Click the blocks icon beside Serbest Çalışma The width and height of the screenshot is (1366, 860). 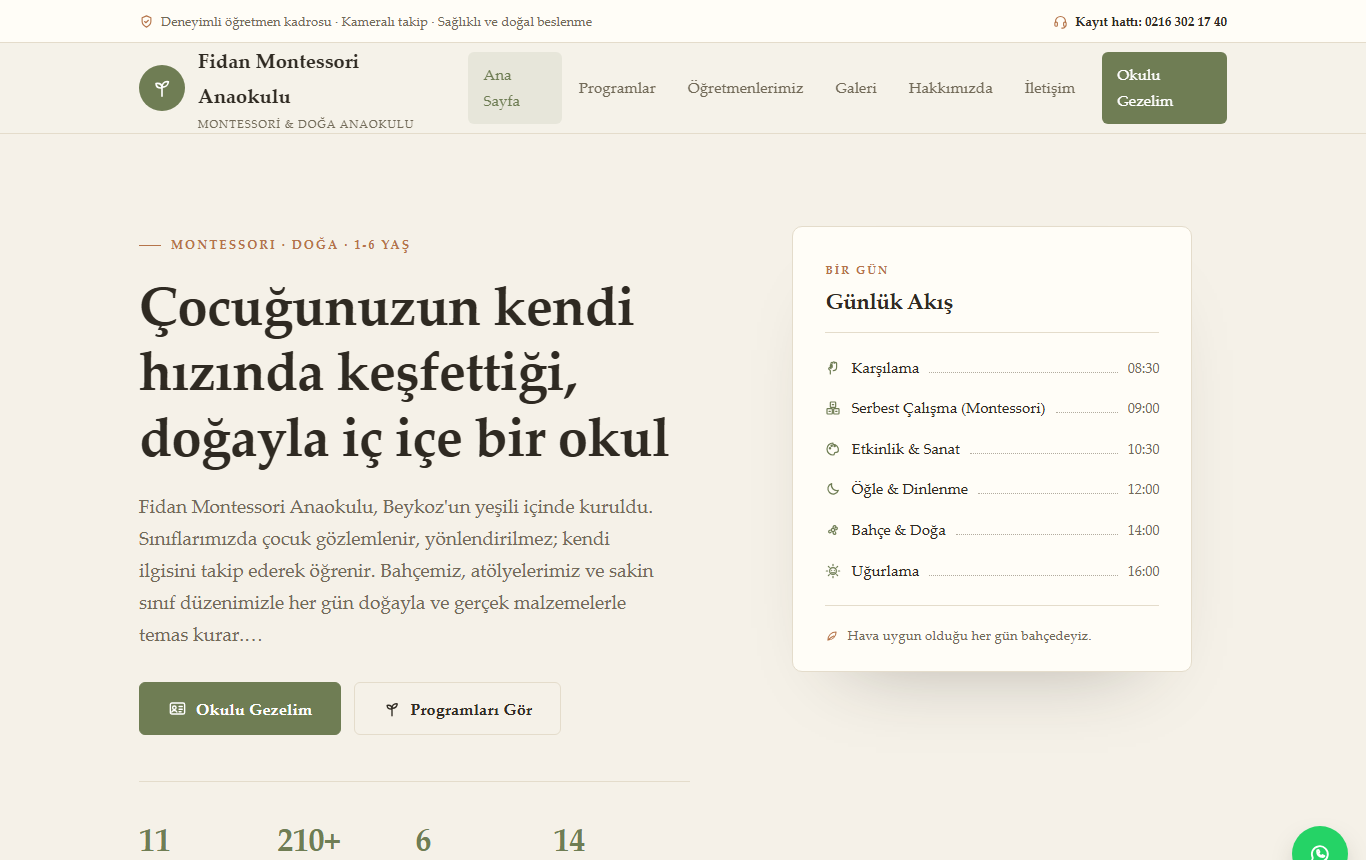(832, 408)
